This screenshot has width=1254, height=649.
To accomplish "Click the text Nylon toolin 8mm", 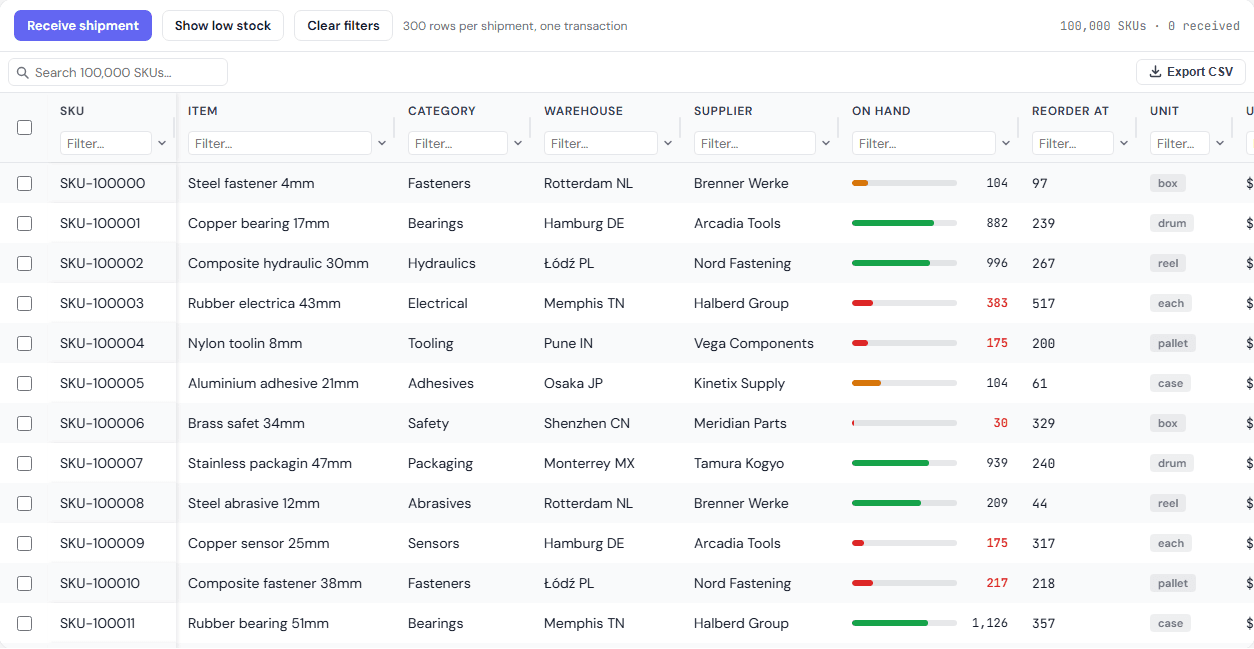I will (245, 343).
